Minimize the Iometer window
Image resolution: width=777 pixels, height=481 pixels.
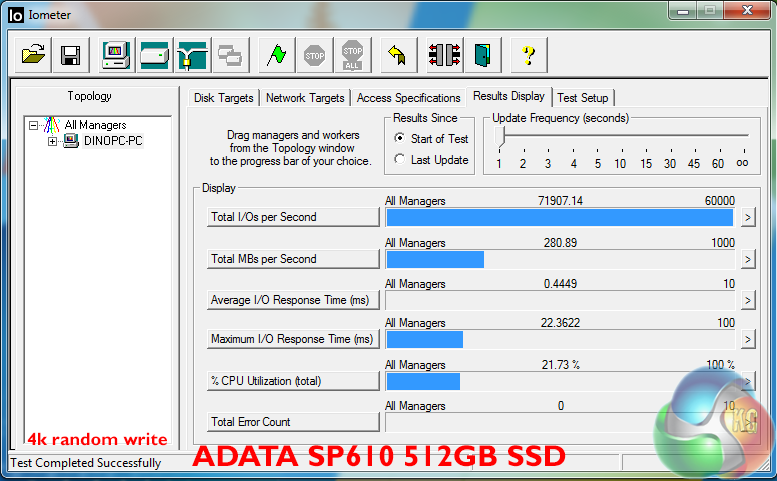(x=683, y=10)
